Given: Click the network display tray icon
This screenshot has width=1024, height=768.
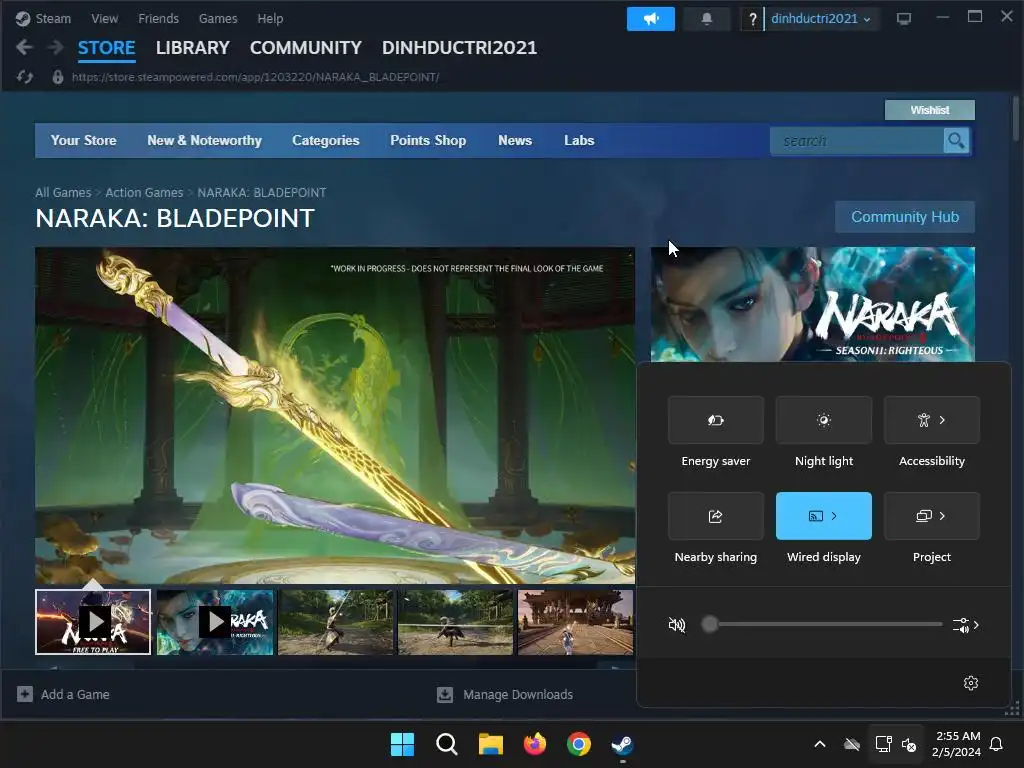Looking at the screenshot, I should pos(884,744).
